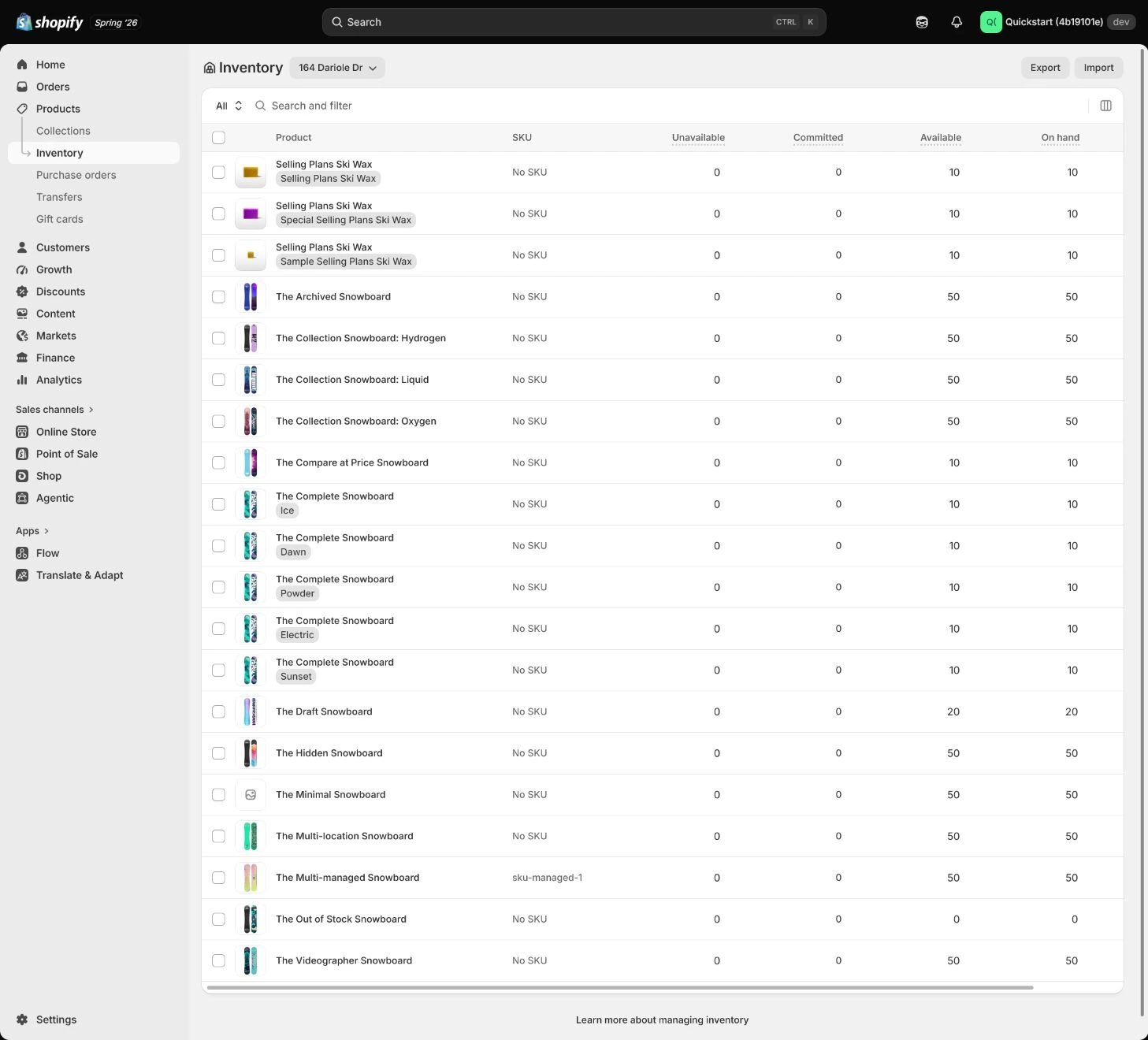The image size is (1148, 1040).
Task: Open the Orders menu label
Action: point(53,87)
